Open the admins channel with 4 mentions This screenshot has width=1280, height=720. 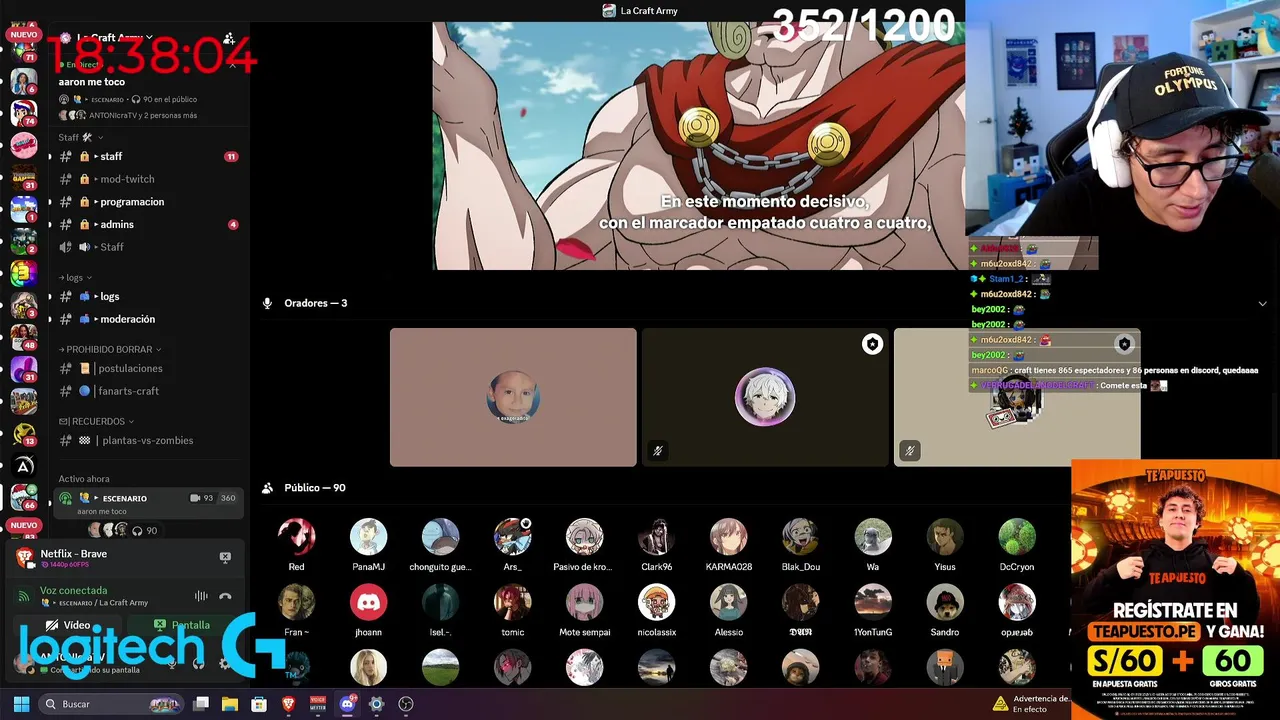coord(148,225)
